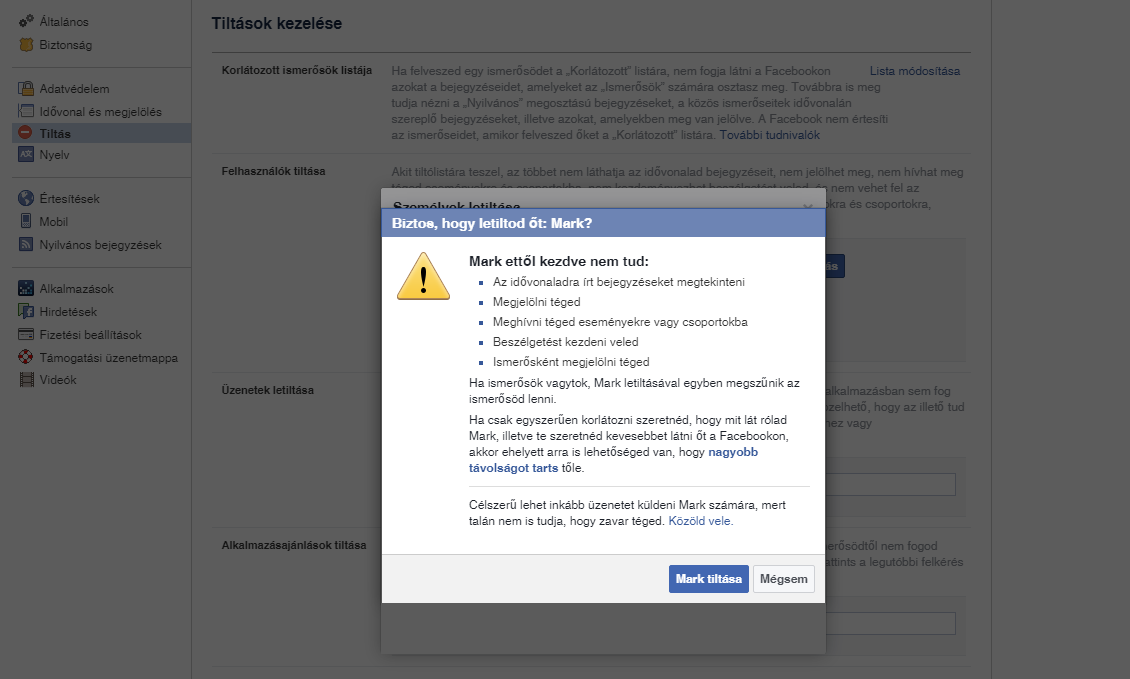
Task: Open the További tudnivalók link
Action: coord(769,135)
